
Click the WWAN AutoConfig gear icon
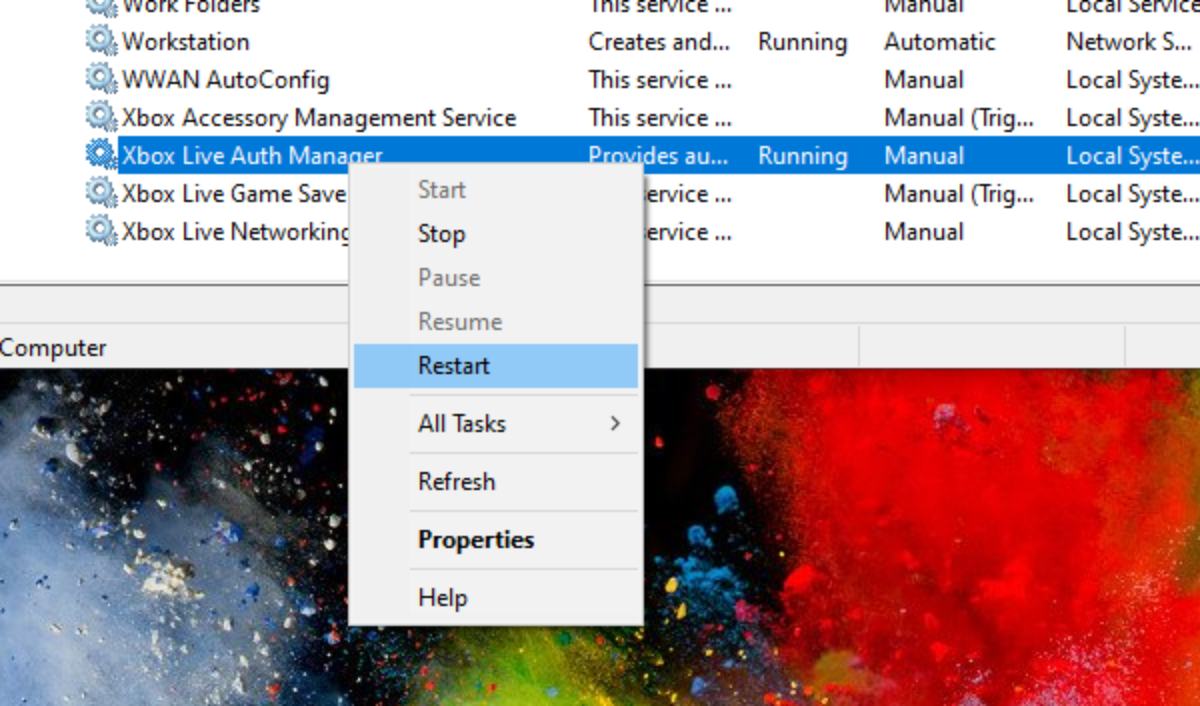click(100, 79)
